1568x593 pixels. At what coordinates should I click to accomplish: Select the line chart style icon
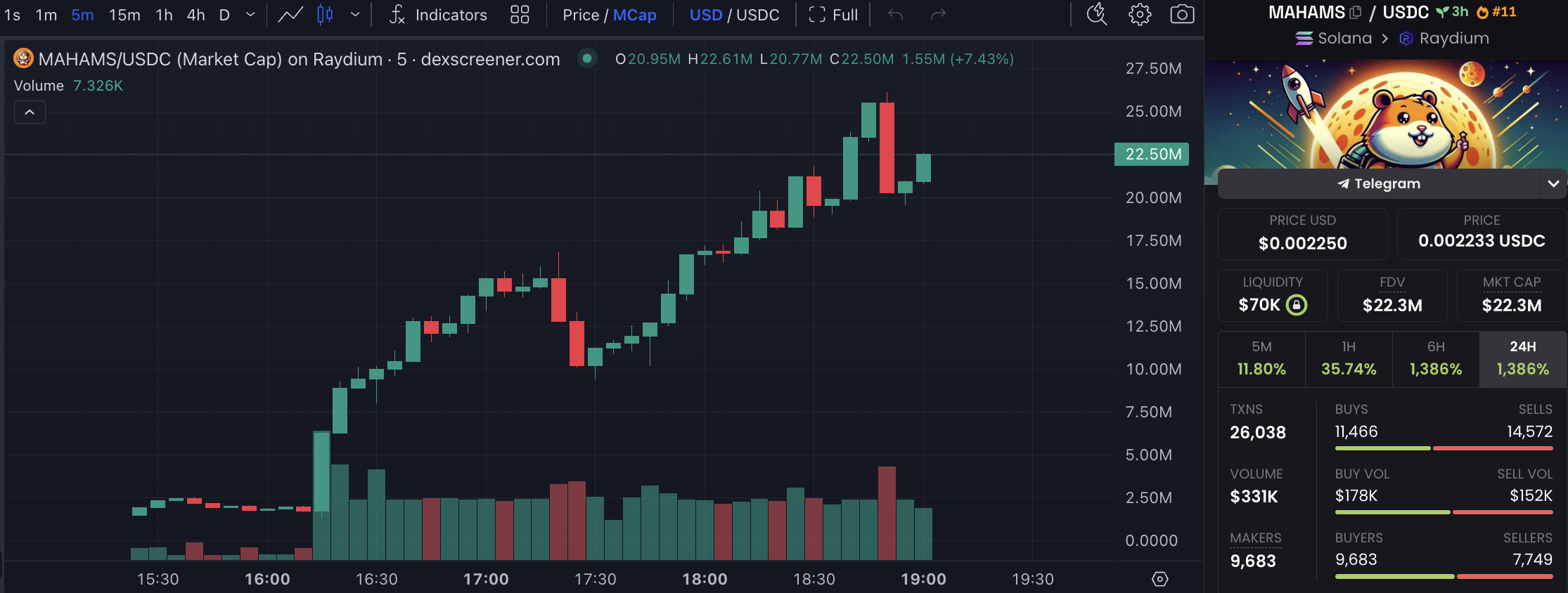(x=290, y=15)
